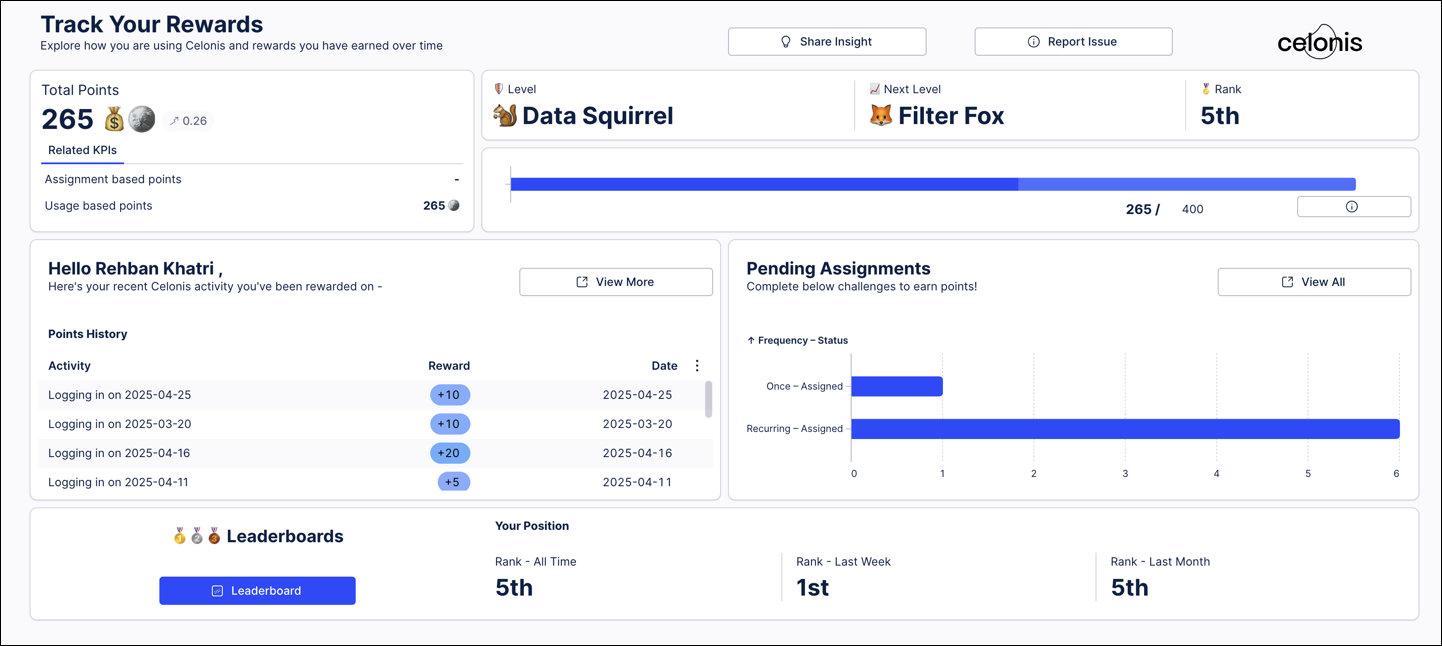1442x646 pixels.
Task: Click the money bag points icon
Action: pos(114,120)
